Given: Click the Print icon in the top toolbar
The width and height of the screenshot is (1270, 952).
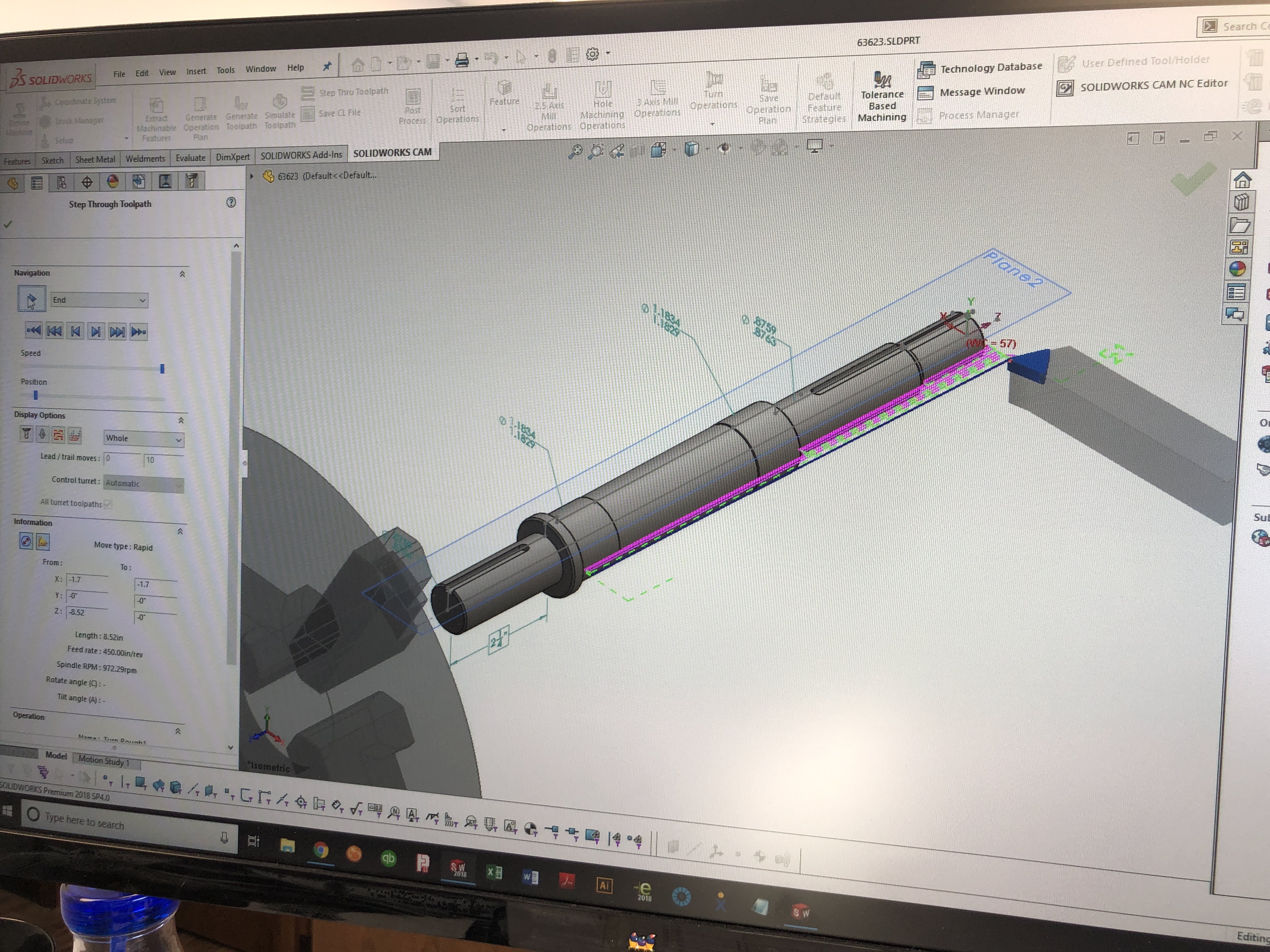Looking at the screenshot, I should pyautogui.click(x=462, y=60).
